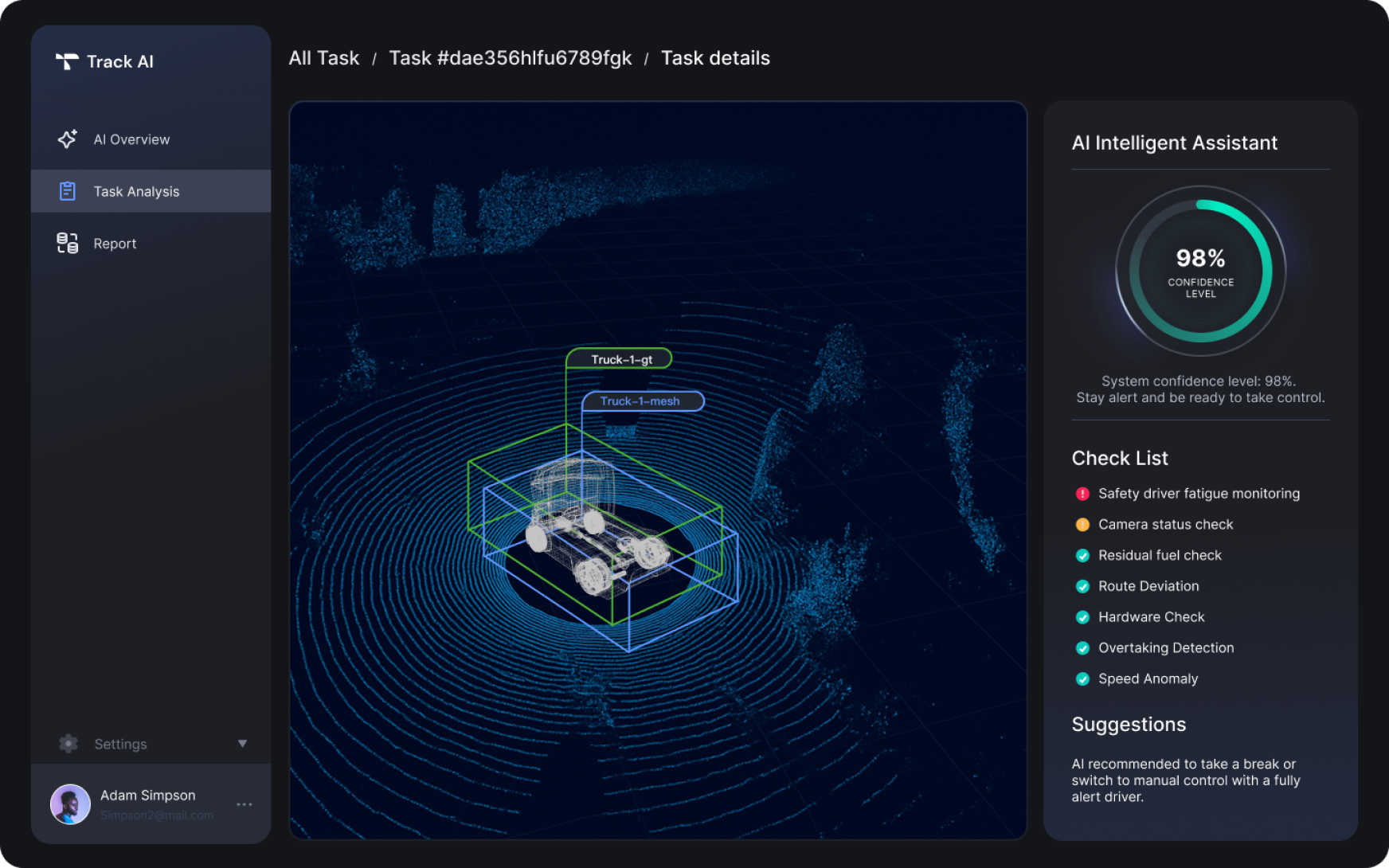Click the Report database icon
Screen dimensions: 1389x868
click(x=68, y=243)
